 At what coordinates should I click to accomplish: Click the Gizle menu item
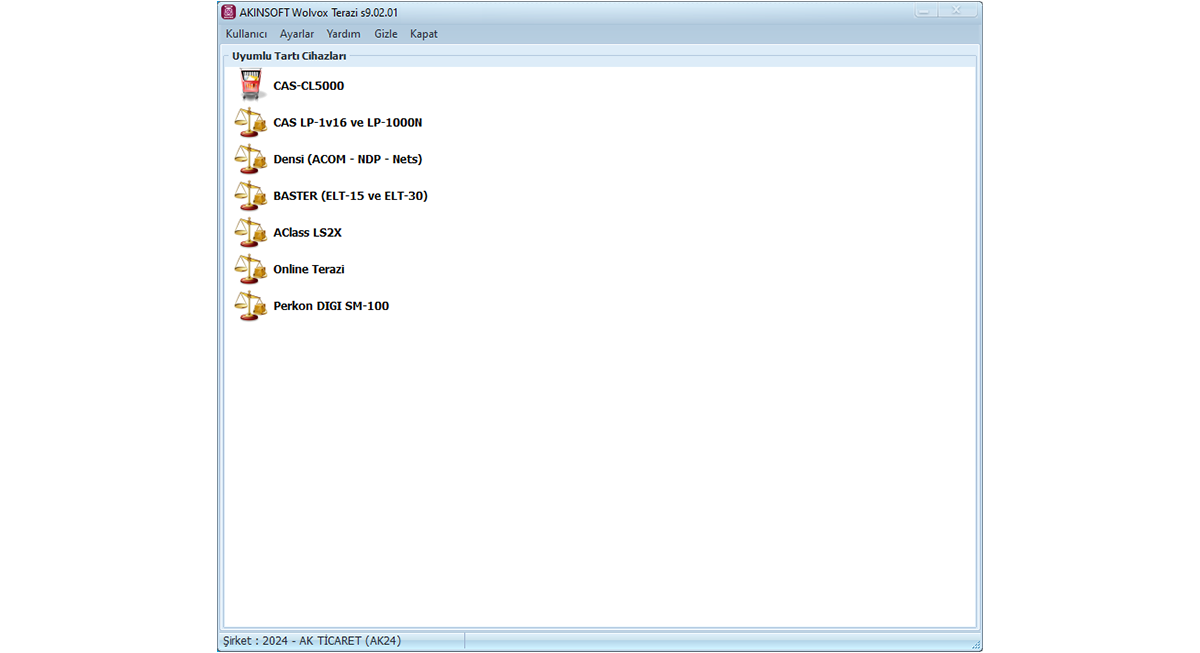pos(386,34)
